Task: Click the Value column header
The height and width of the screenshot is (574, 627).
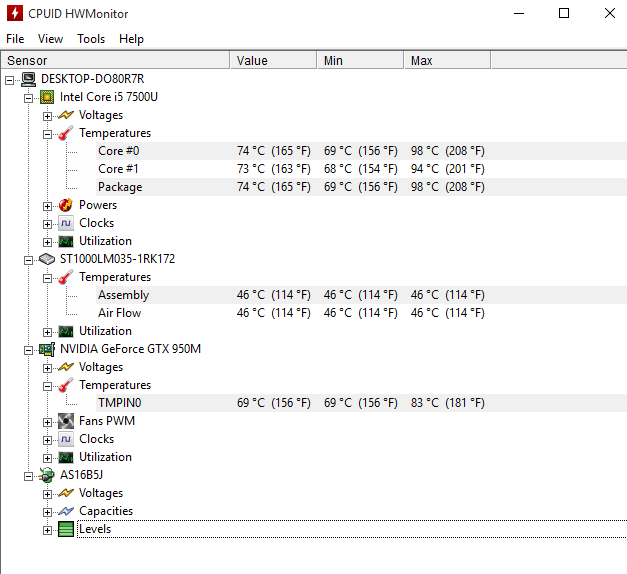Action: [274, 60]
